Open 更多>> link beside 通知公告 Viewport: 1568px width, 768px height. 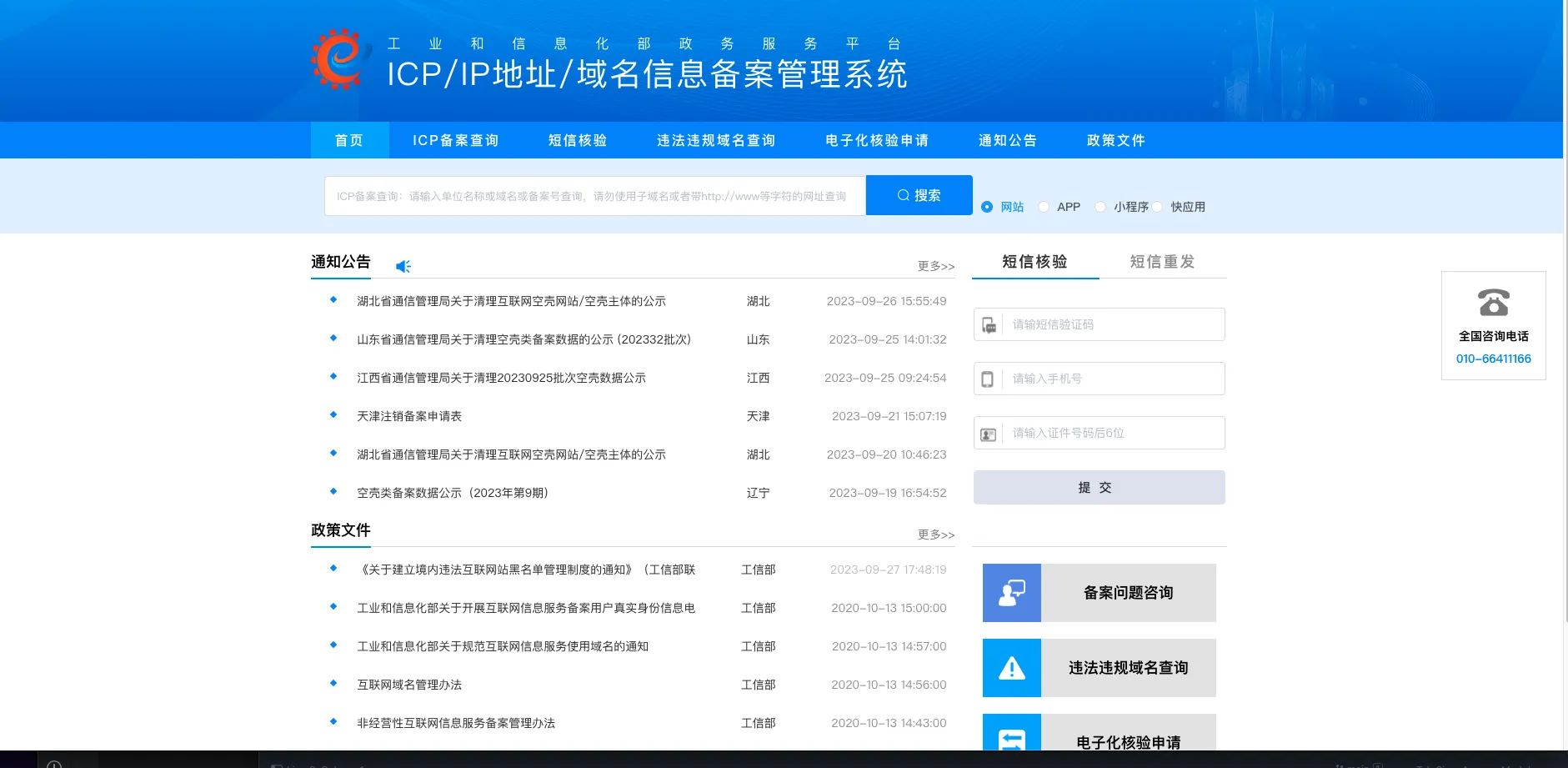[x=934, y=265]
